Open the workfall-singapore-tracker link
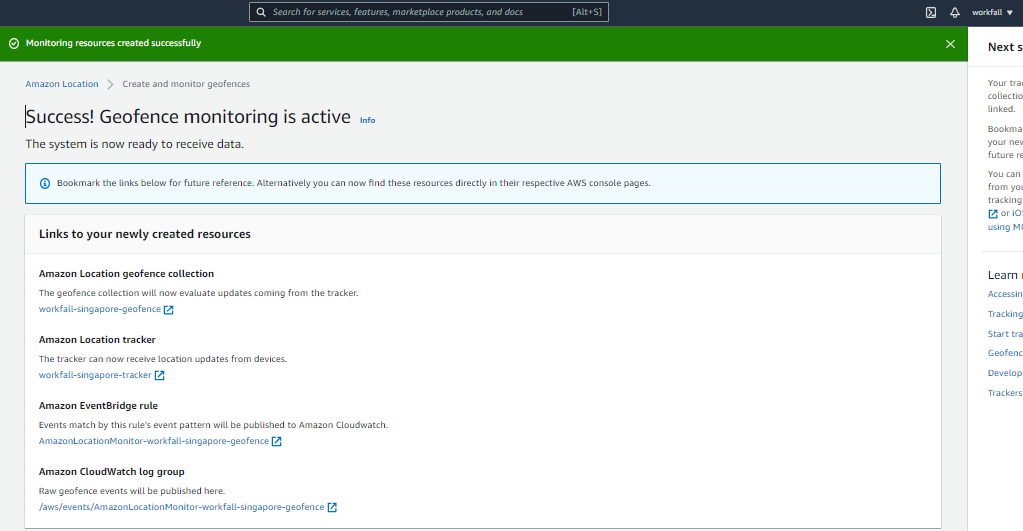Image resolution: width=1023 pixels, height=531 pixels. click(95, 375)
